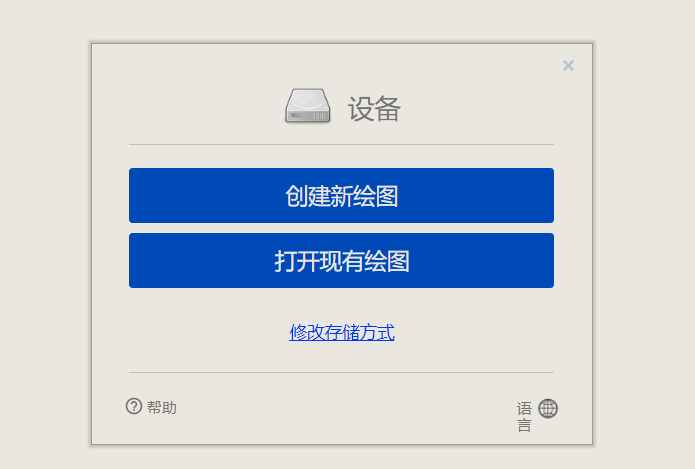The width and height of the screenshot is (695, 469).
Task: Open help via the circled question mark
Action: click(x=133, y=406)
